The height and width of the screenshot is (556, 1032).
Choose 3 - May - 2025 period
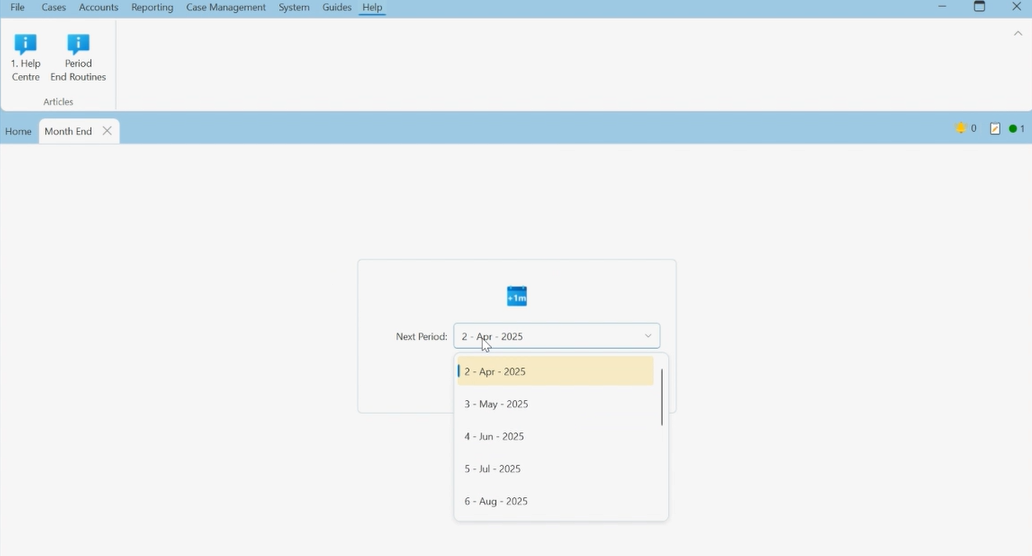tap(555, 404)
